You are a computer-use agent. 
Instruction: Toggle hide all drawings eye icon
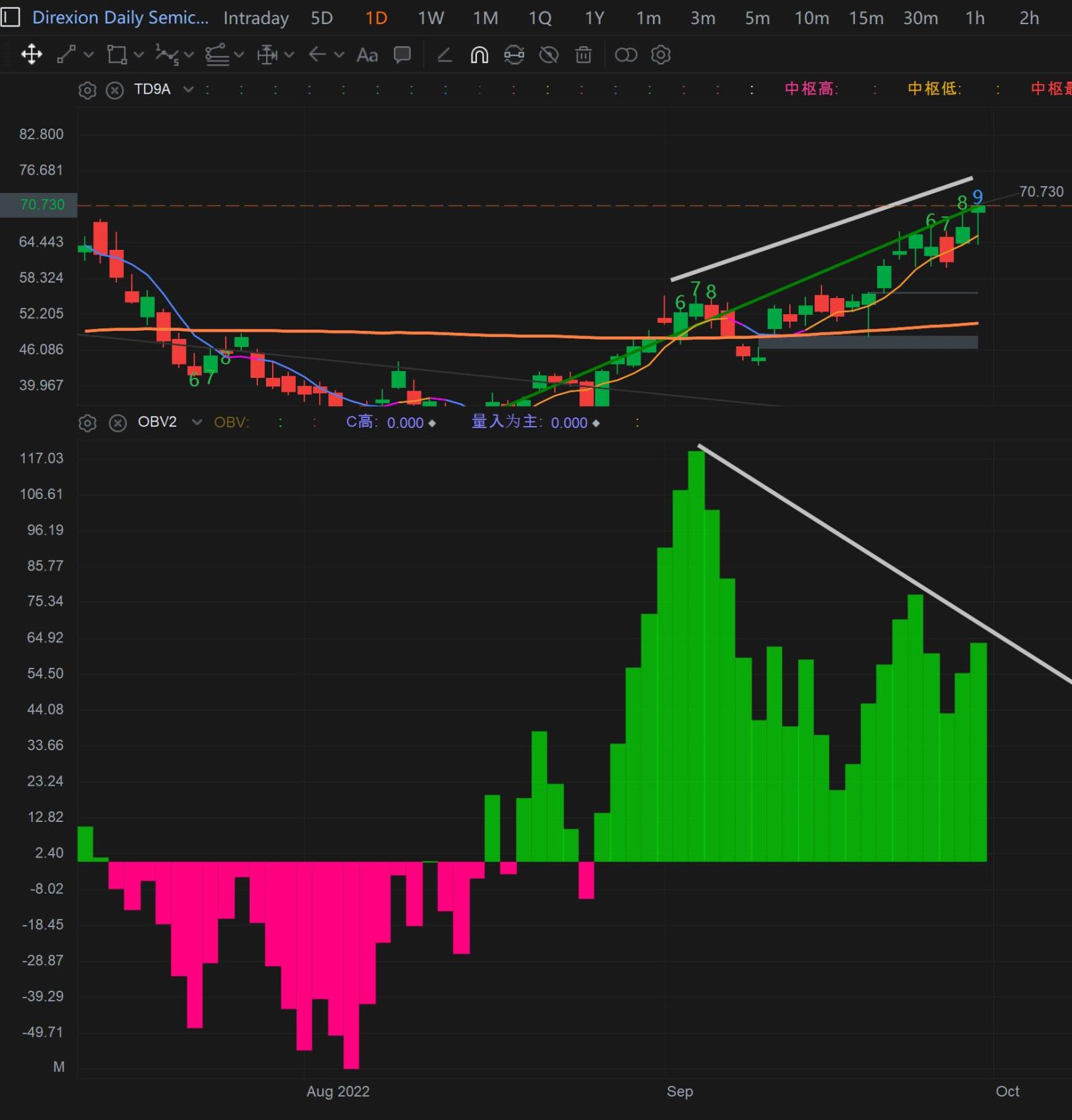pyautogui.click(x=549, y=54)
